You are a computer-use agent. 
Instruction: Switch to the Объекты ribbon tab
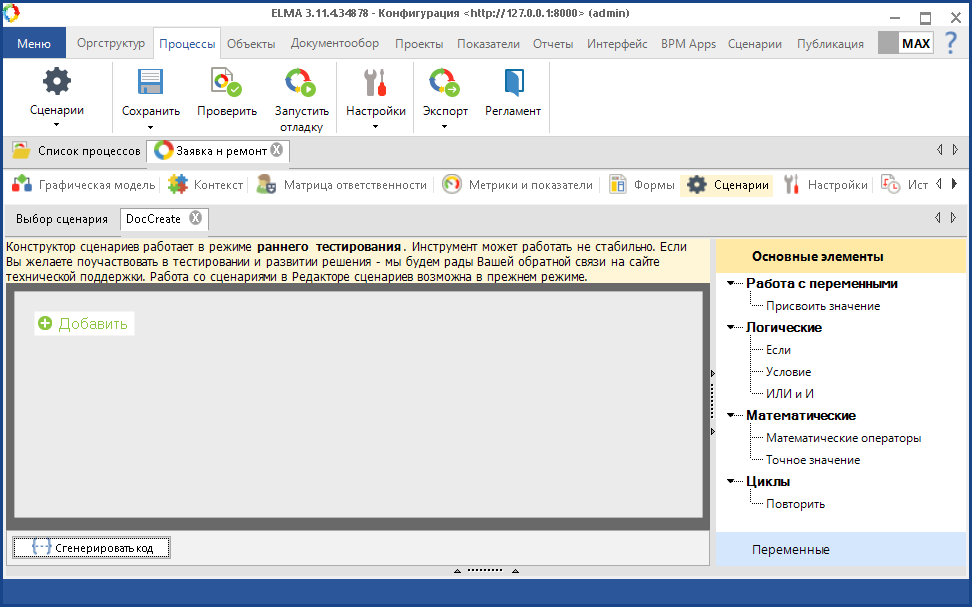[251, 43]
